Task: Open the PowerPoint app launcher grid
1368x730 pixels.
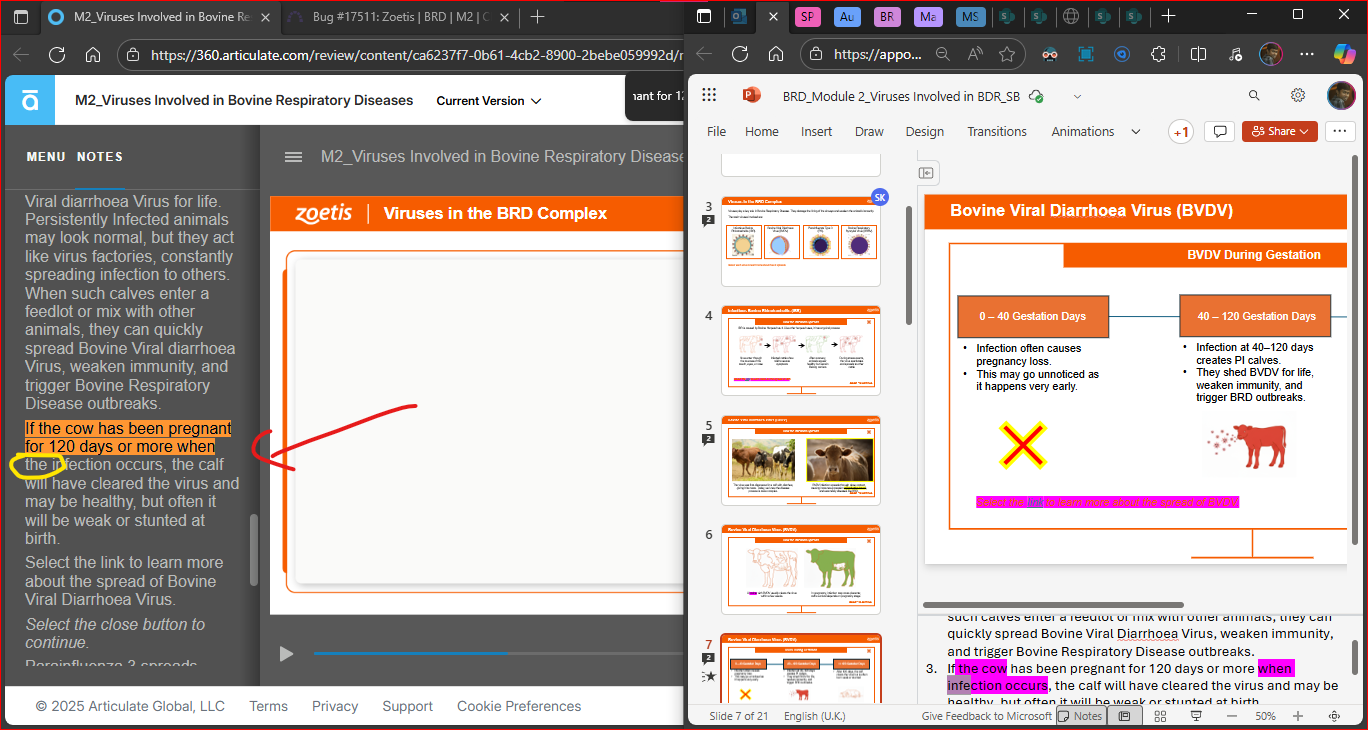Action: [x=709, y=96]
